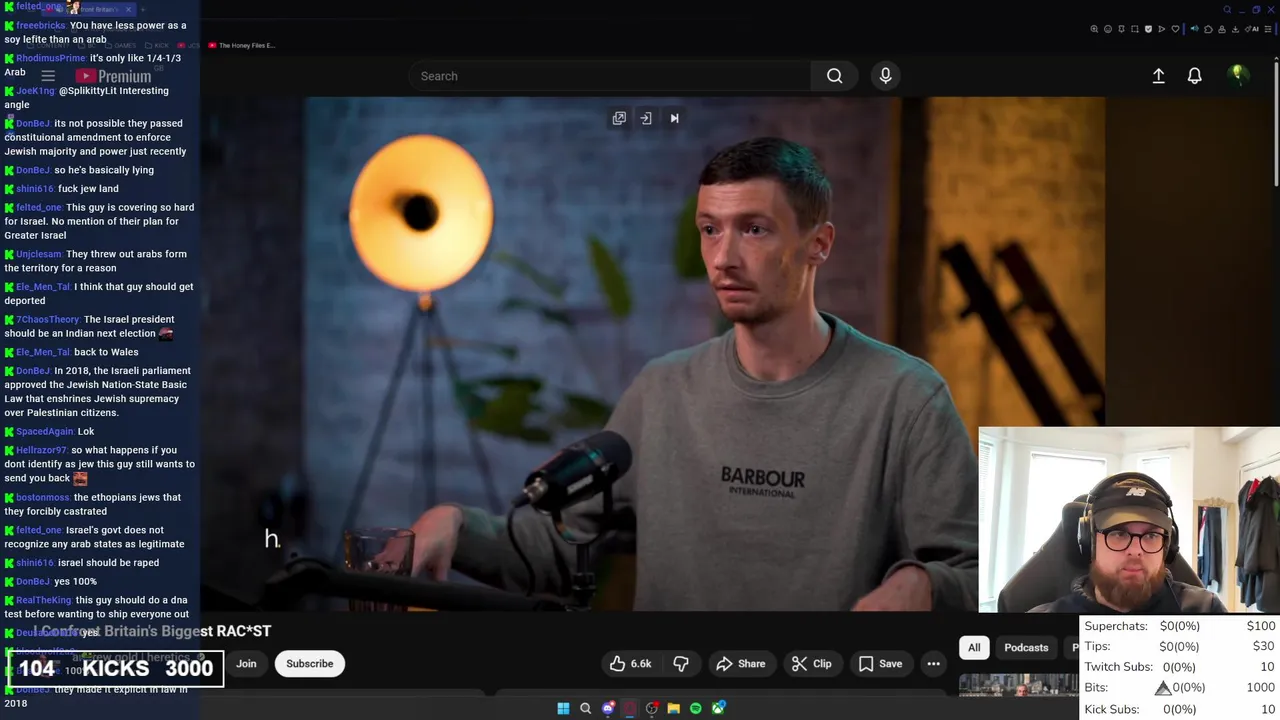The height and width of the screenshot is (720, 1280).
Task: Open the YouTube account avatar menu
Action: (x=1237, y=75)
